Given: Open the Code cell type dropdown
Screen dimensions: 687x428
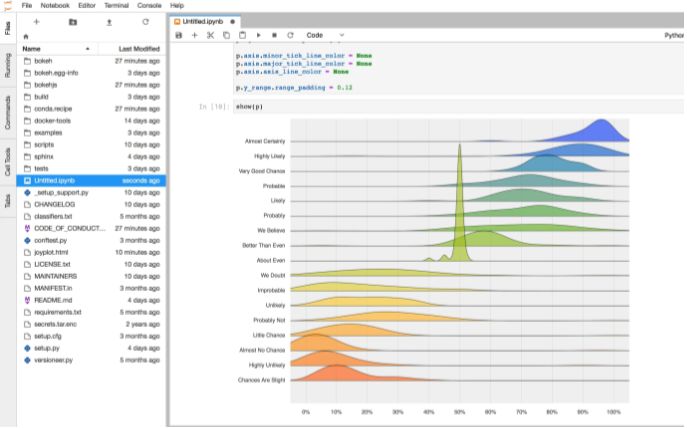Looking at the screenshot, I should [325, 35].
